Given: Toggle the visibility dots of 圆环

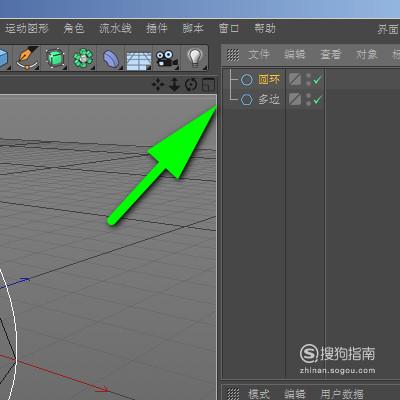Looking at the screenshot, I should 308,80.
